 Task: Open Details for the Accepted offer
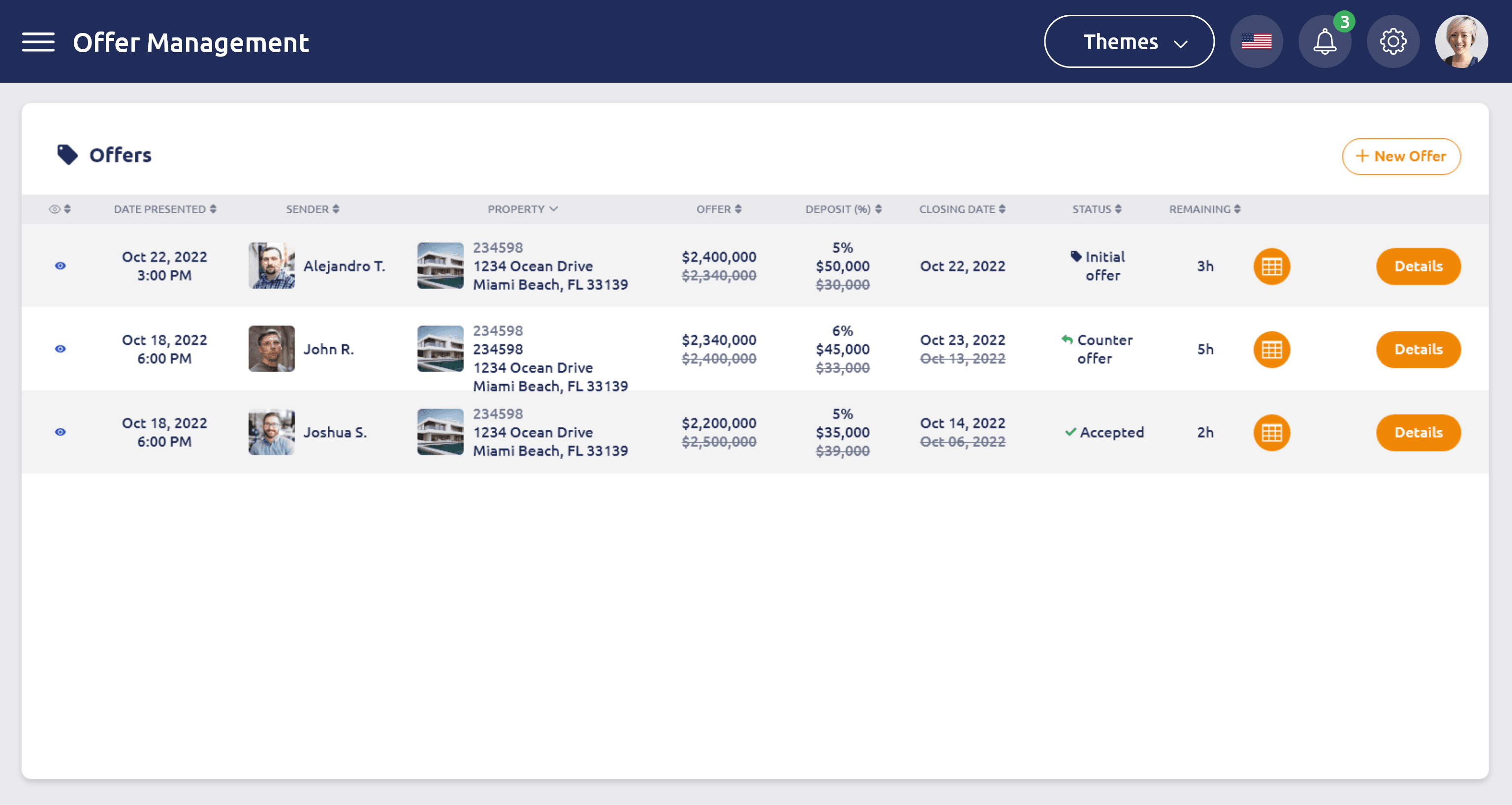(x=1417, y=433)
